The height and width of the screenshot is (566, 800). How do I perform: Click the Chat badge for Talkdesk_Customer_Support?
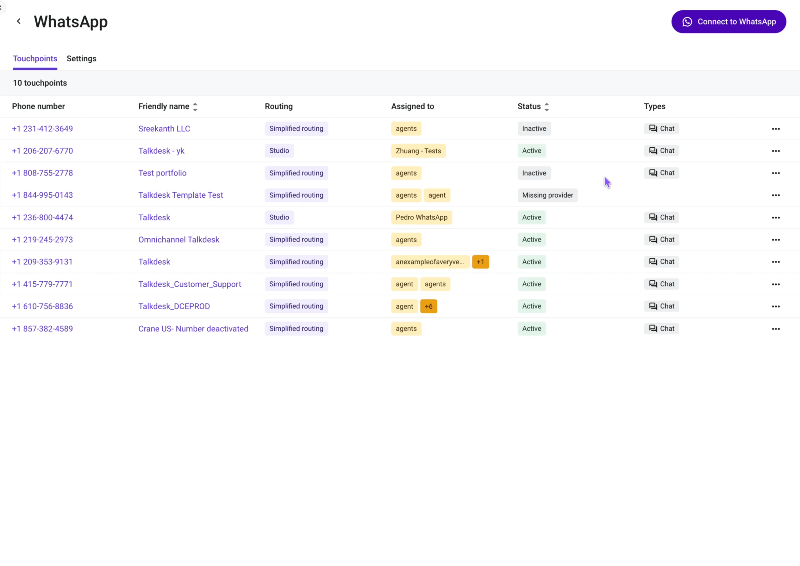[x=661, y=284]
